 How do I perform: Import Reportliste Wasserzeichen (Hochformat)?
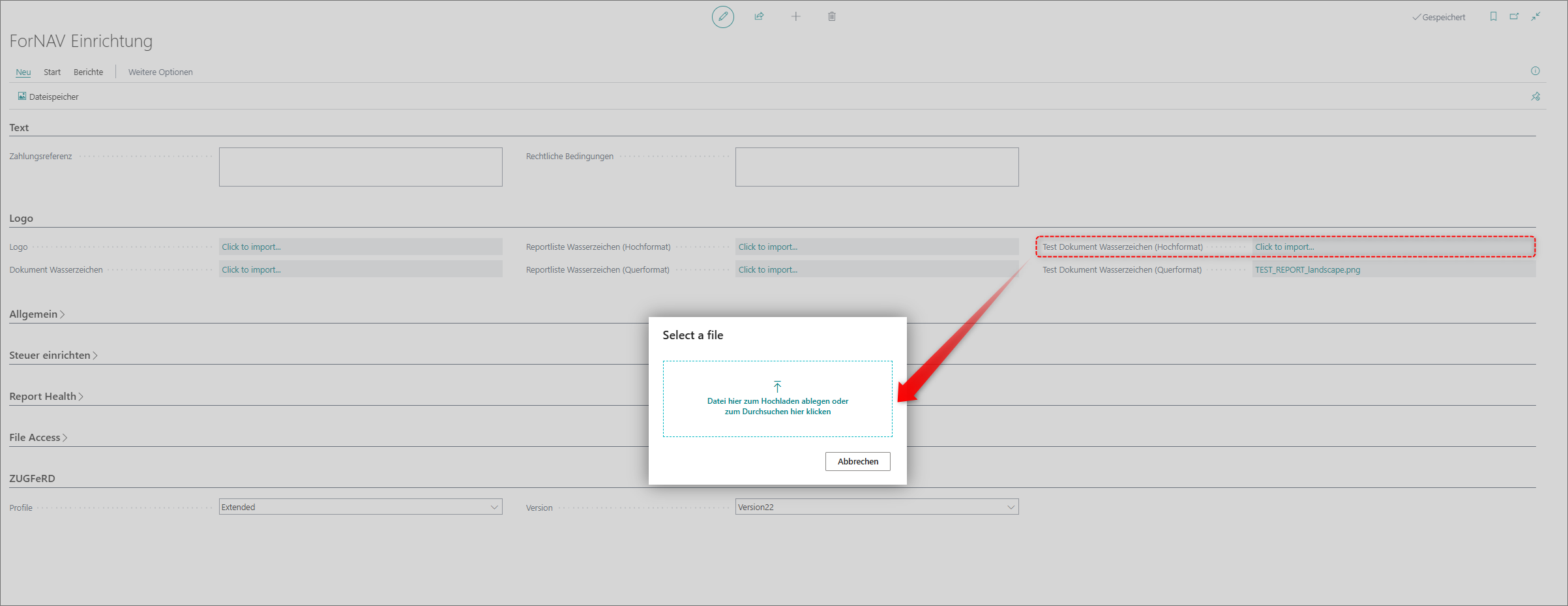[x=877, y=247]
